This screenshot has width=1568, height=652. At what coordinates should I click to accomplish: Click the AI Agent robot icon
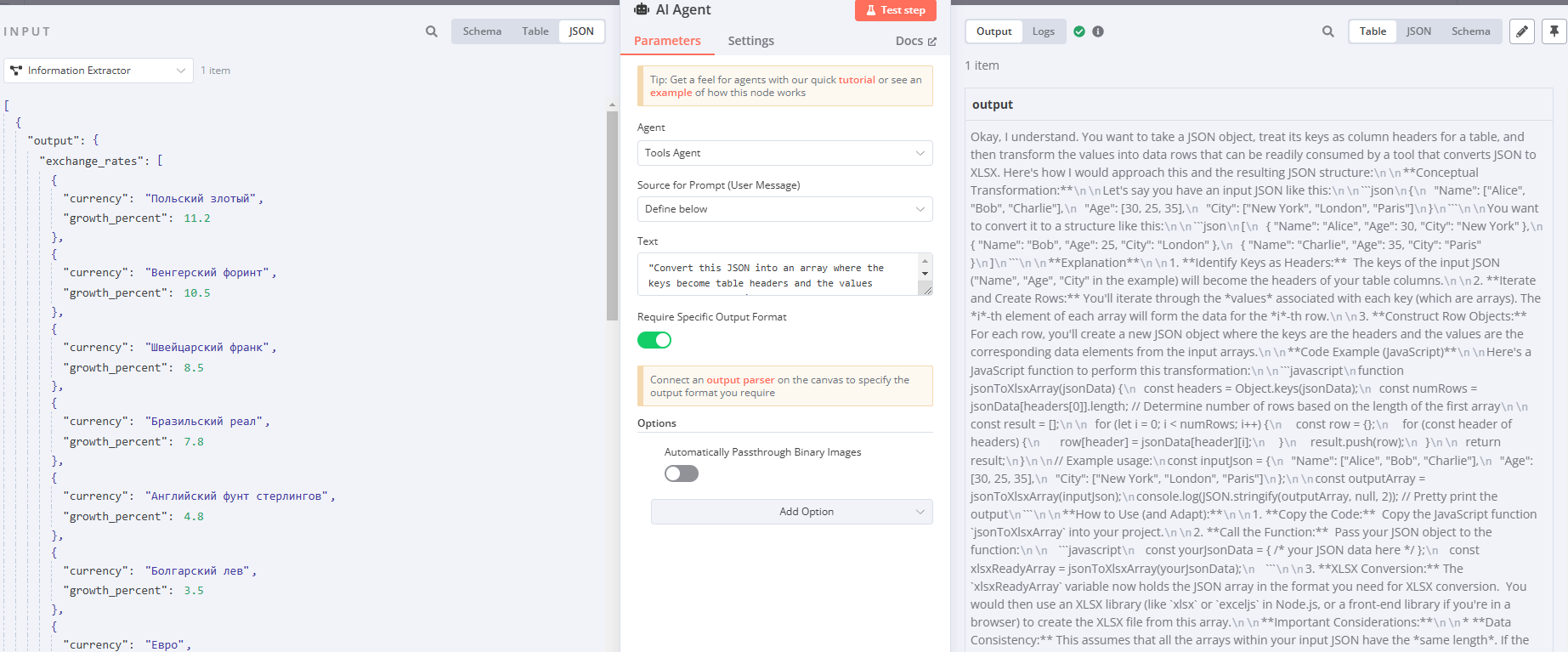[642, 9]
